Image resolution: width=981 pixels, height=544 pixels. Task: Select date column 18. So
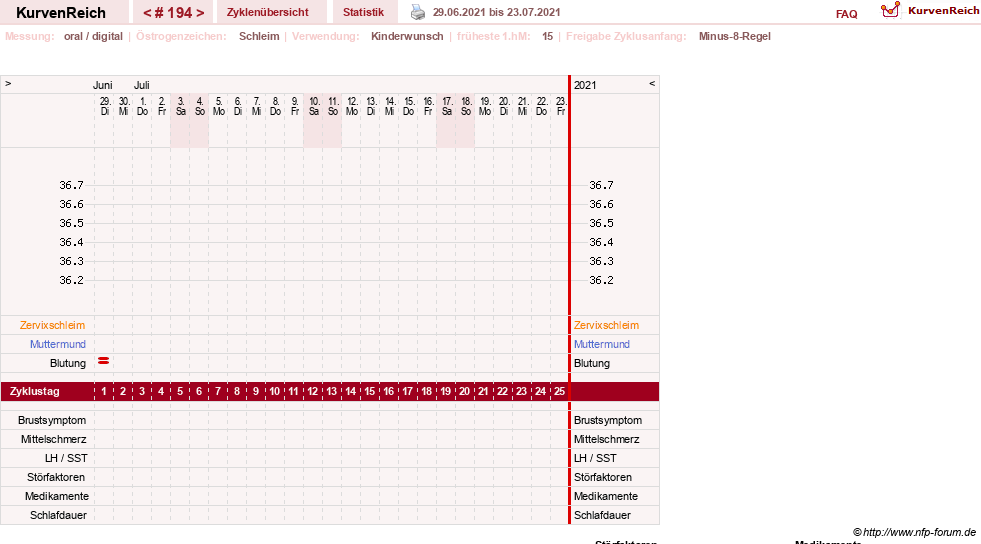pyautogui.click(x=466, y=106)
